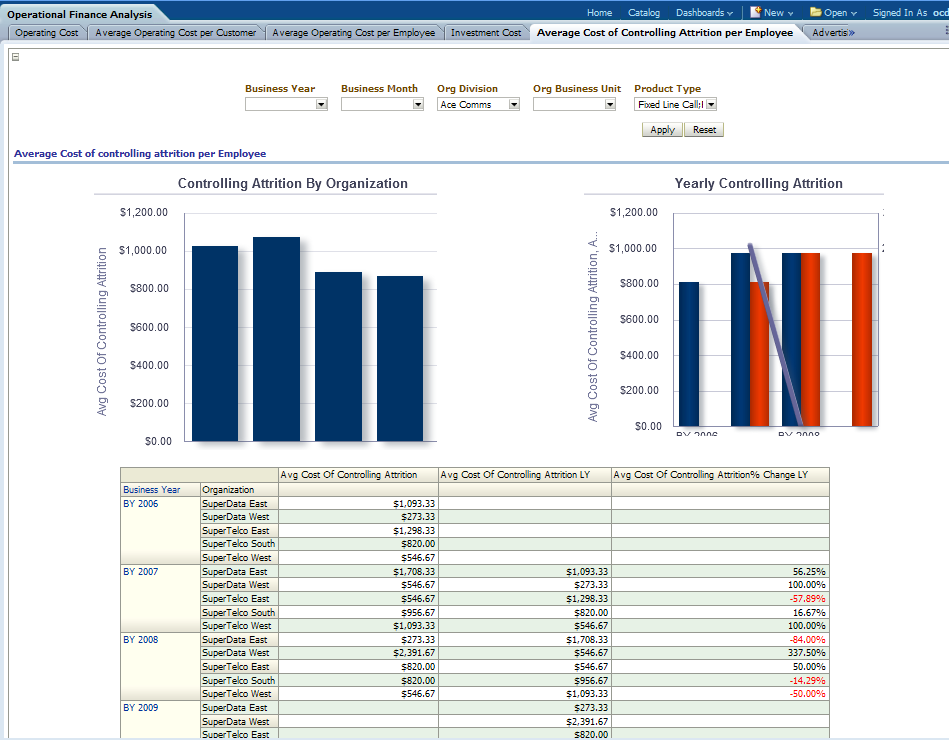This screenshot has width=949, height=740.
Task: Expand the Dashboards menu
Action: pos(704,13)
